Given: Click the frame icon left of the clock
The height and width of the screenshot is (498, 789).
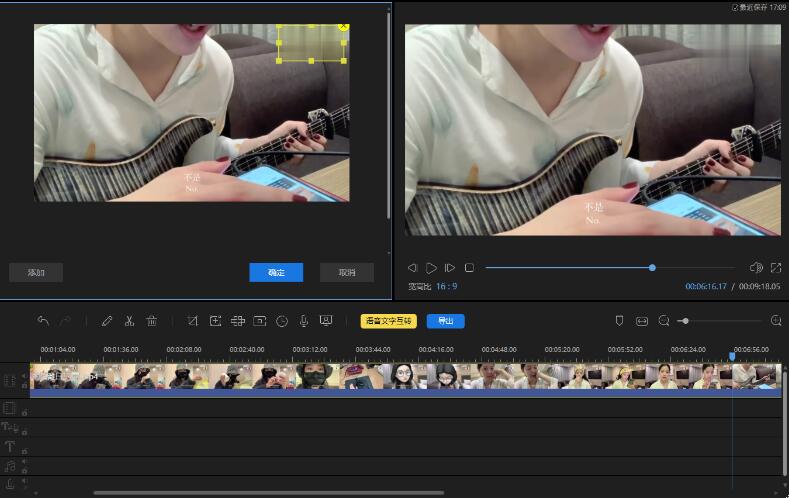Looking at the screenshot, I should pyautogui.click(x=260, y=320).
